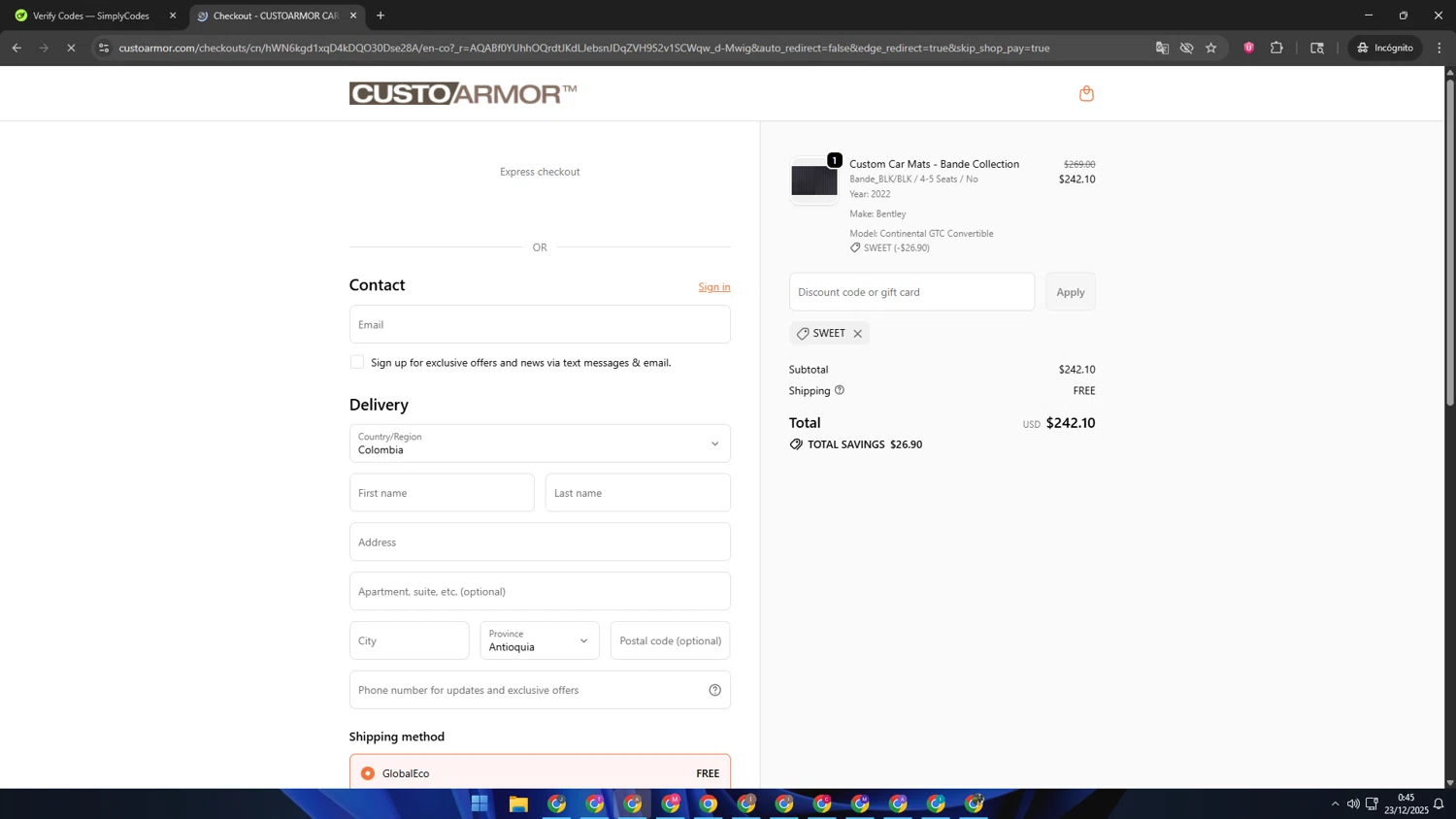Screen dimensions: 1456x819
Task: Open the Province dropdown
Action: tap(540, 640)
